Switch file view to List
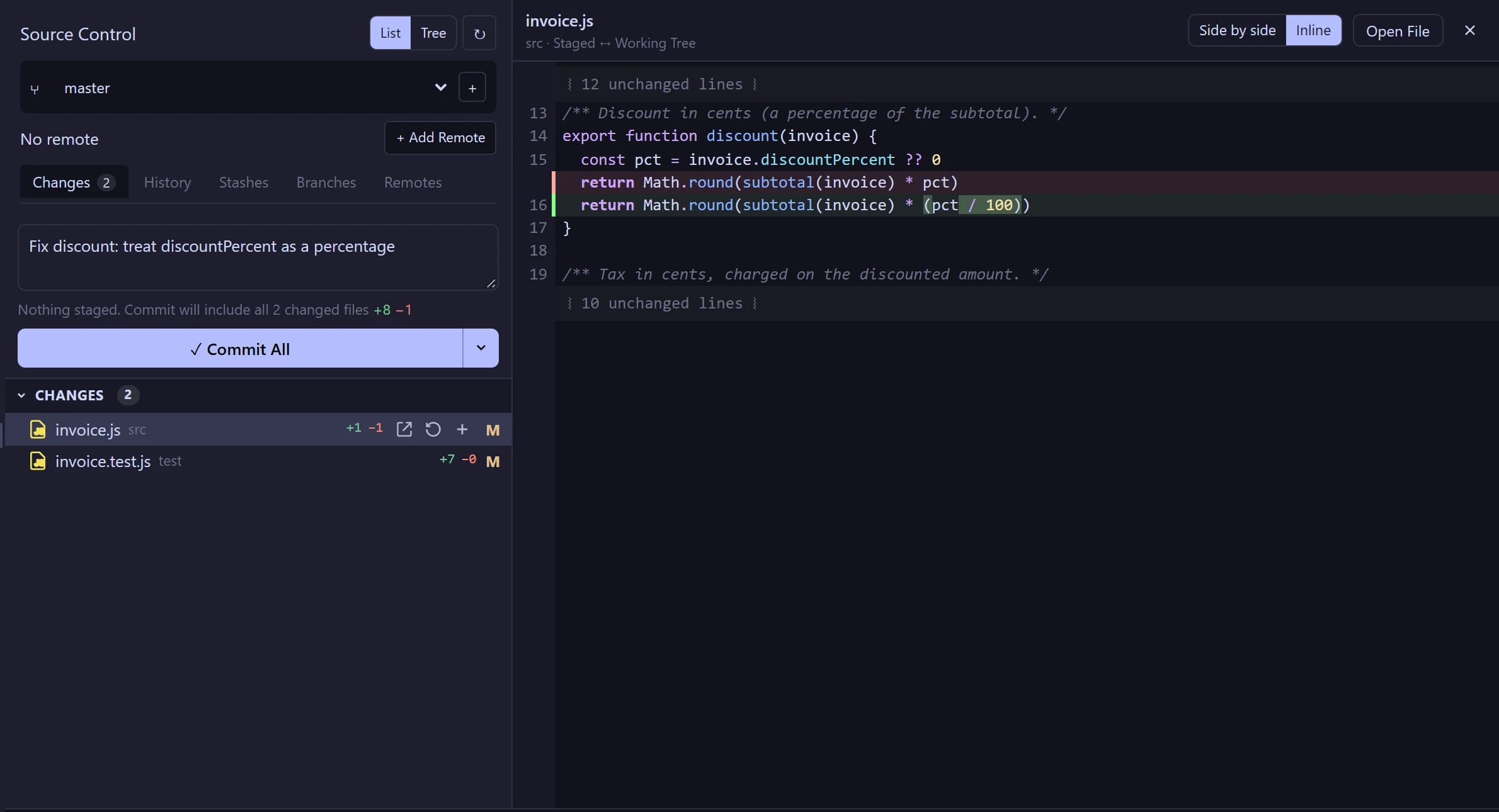 click(x=390, y=33)
